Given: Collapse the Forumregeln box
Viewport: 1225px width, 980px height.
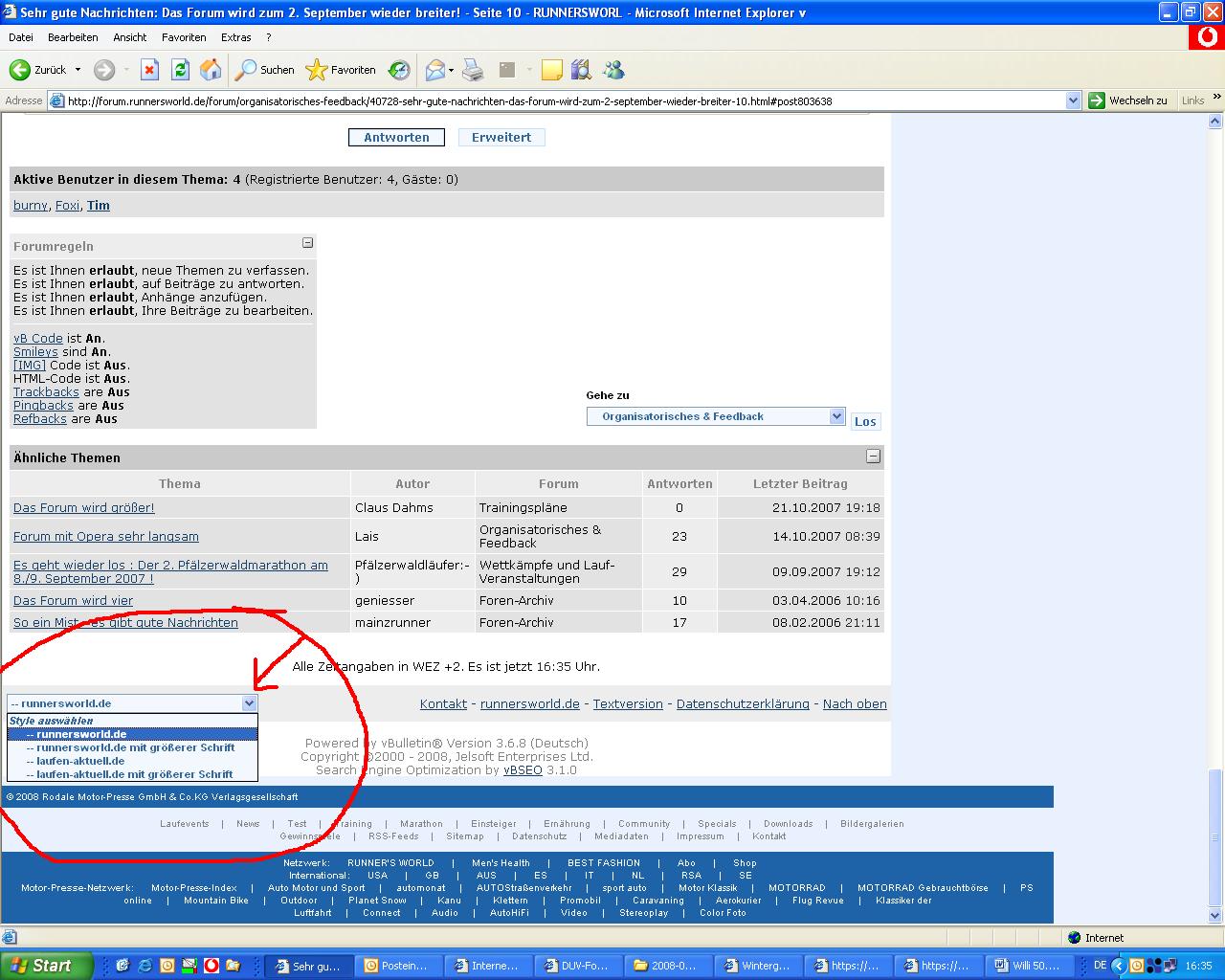Looking at the screenshot, I should [x=307, y=243].
